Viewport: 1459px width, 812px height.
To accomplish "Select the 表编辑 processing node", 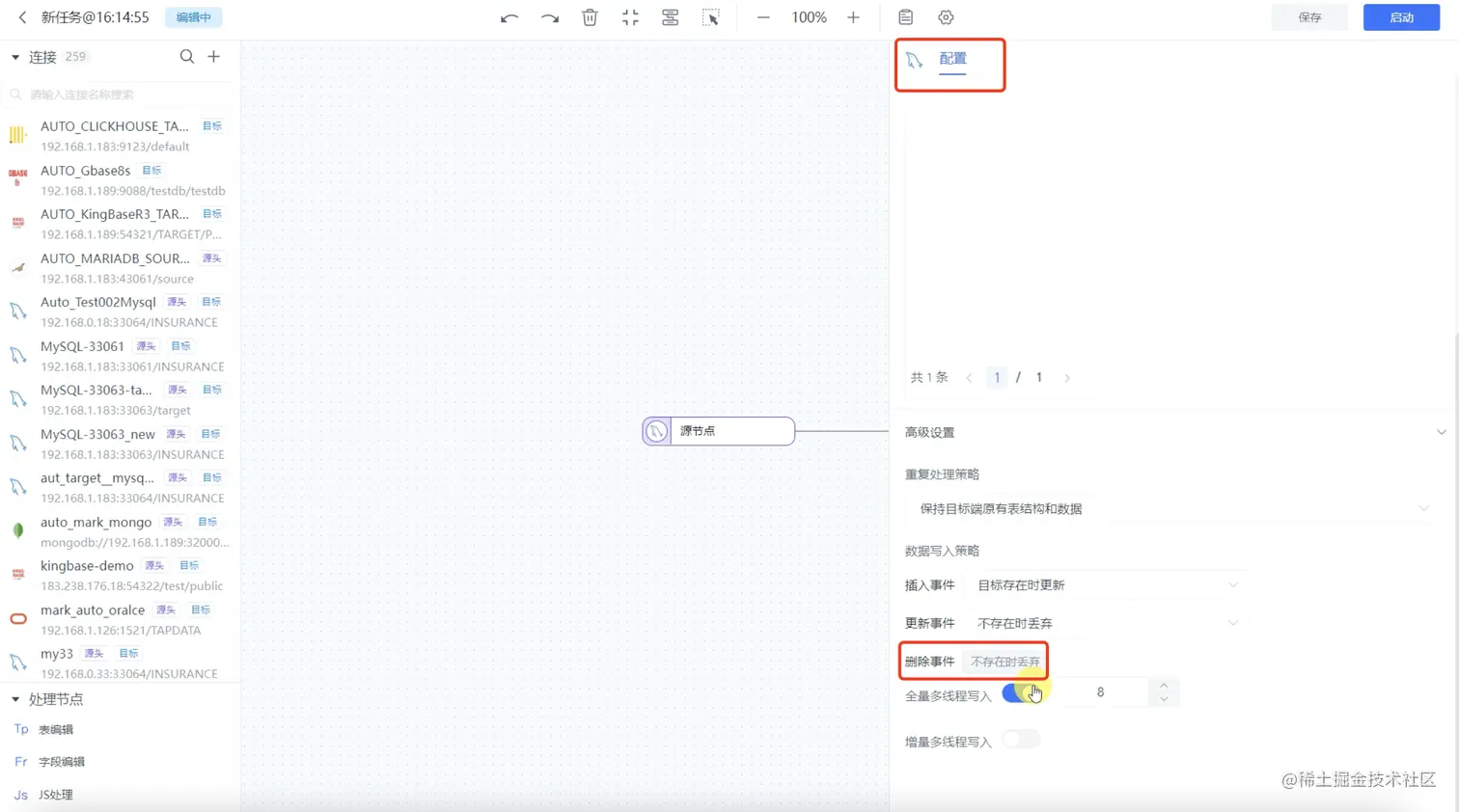I will [56, 730].
